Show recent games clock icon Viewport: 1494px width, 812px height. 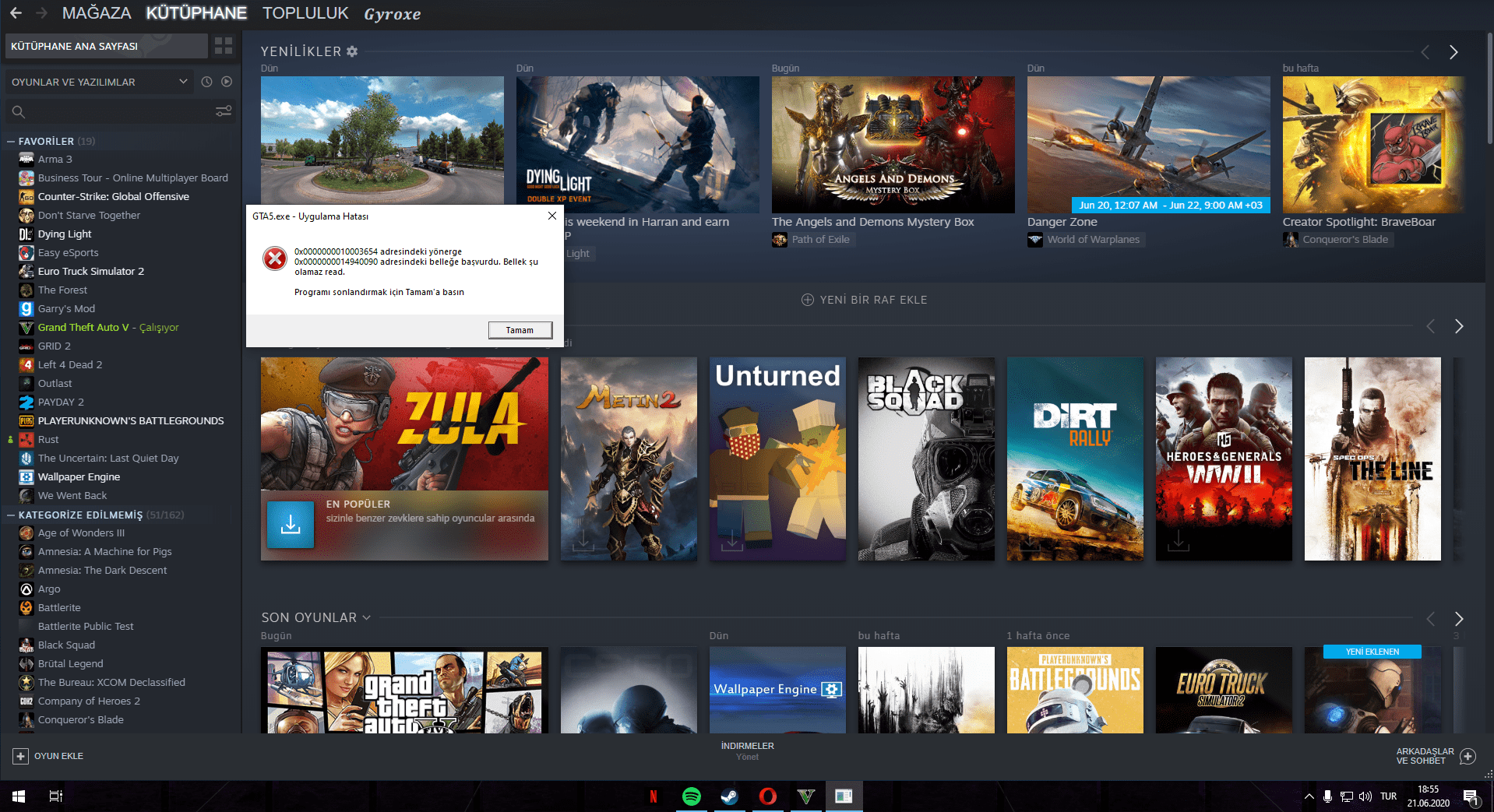point(206,82)
